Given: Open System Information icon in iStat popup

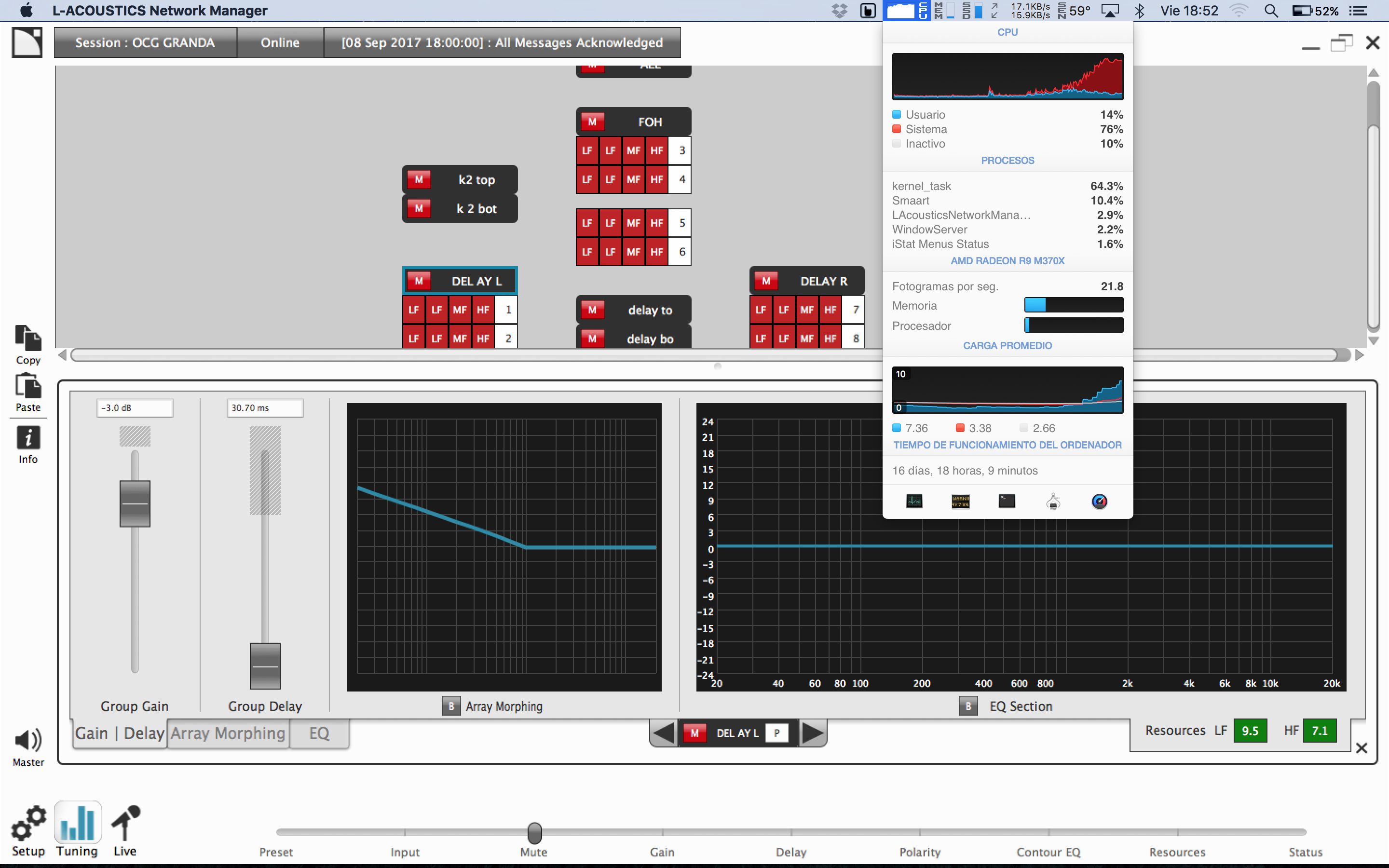Looking at the screenshot, I should click(x=1053, y=501).
